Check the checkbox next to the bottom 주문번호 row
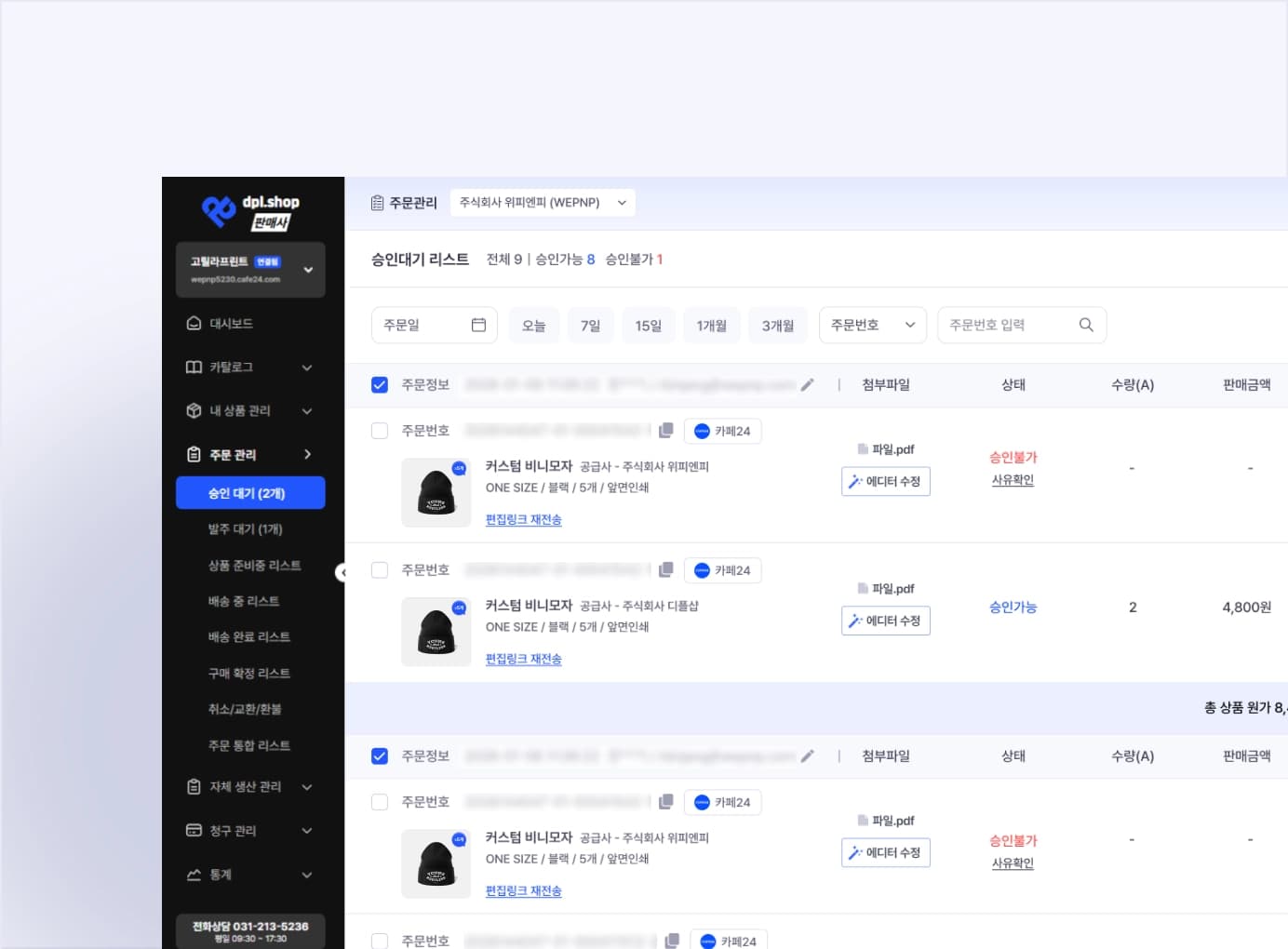 [x=380, y=940]
